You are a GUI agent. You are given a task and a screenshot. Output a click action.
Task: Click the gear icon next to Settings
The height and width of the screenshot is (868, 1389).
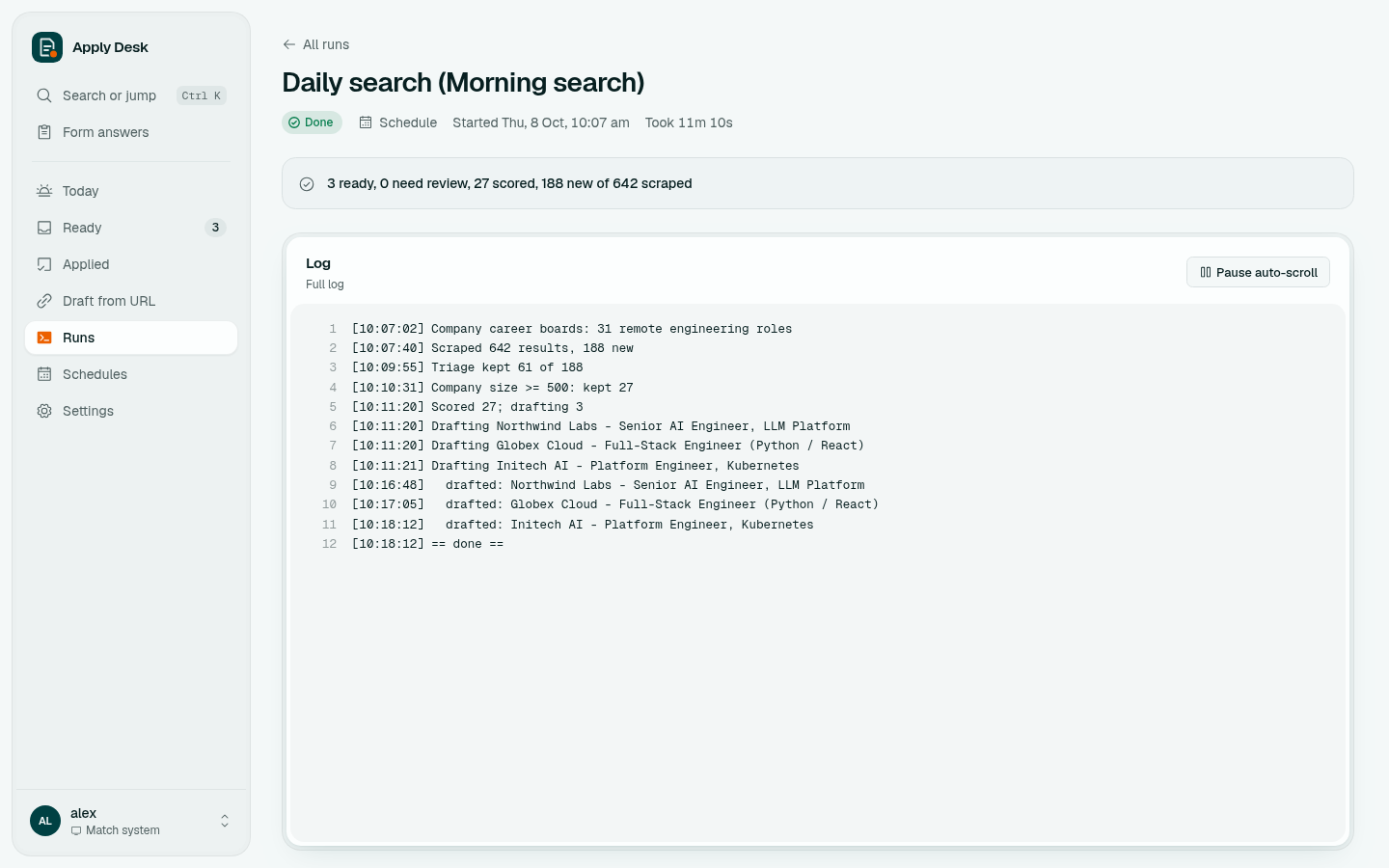(x=44, y=411)
